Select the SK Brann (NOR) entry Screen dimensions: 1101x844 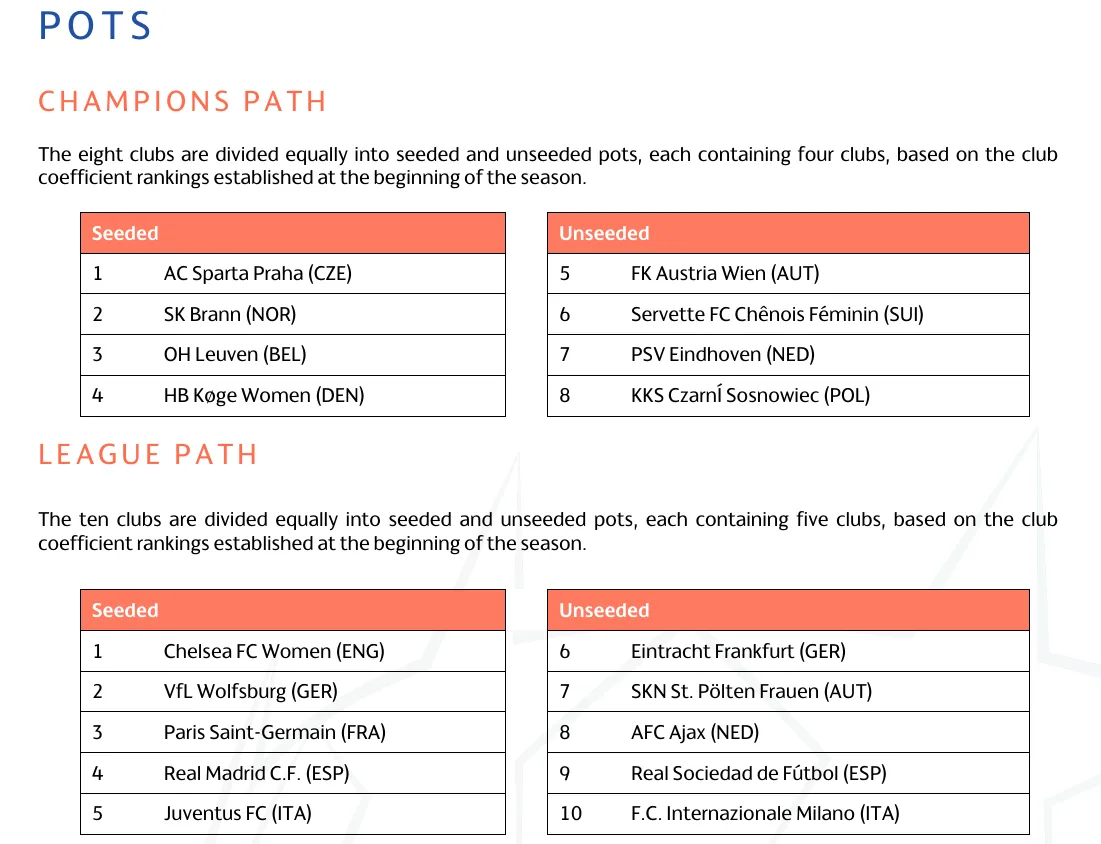pyautogui.click(x=293, y=315)
